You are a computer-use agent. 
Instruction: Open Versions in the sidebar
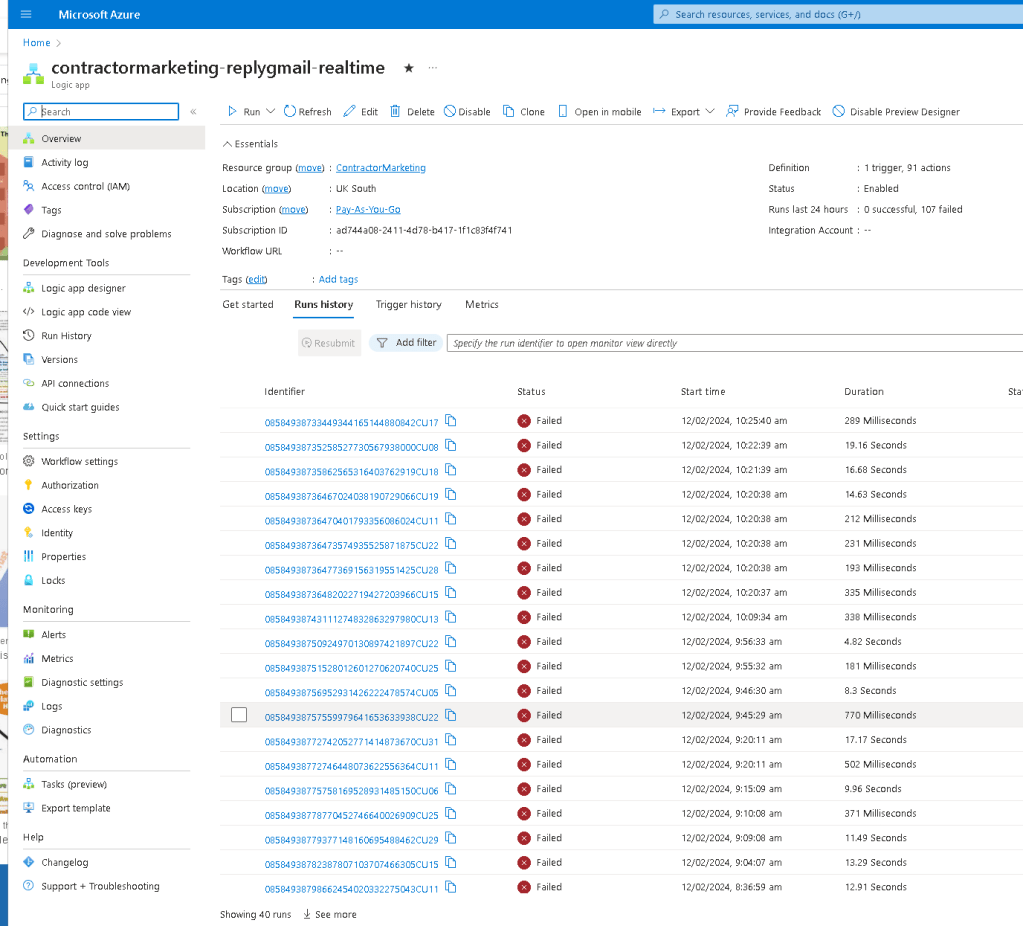(59, 360)
